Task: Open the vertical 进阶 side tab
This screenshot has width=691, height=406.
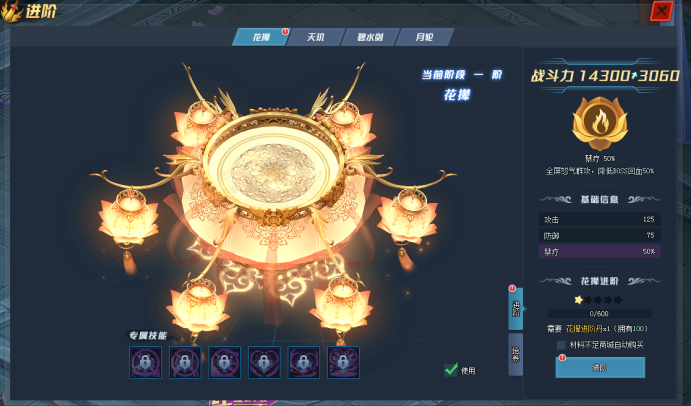Action: (516, 309)
